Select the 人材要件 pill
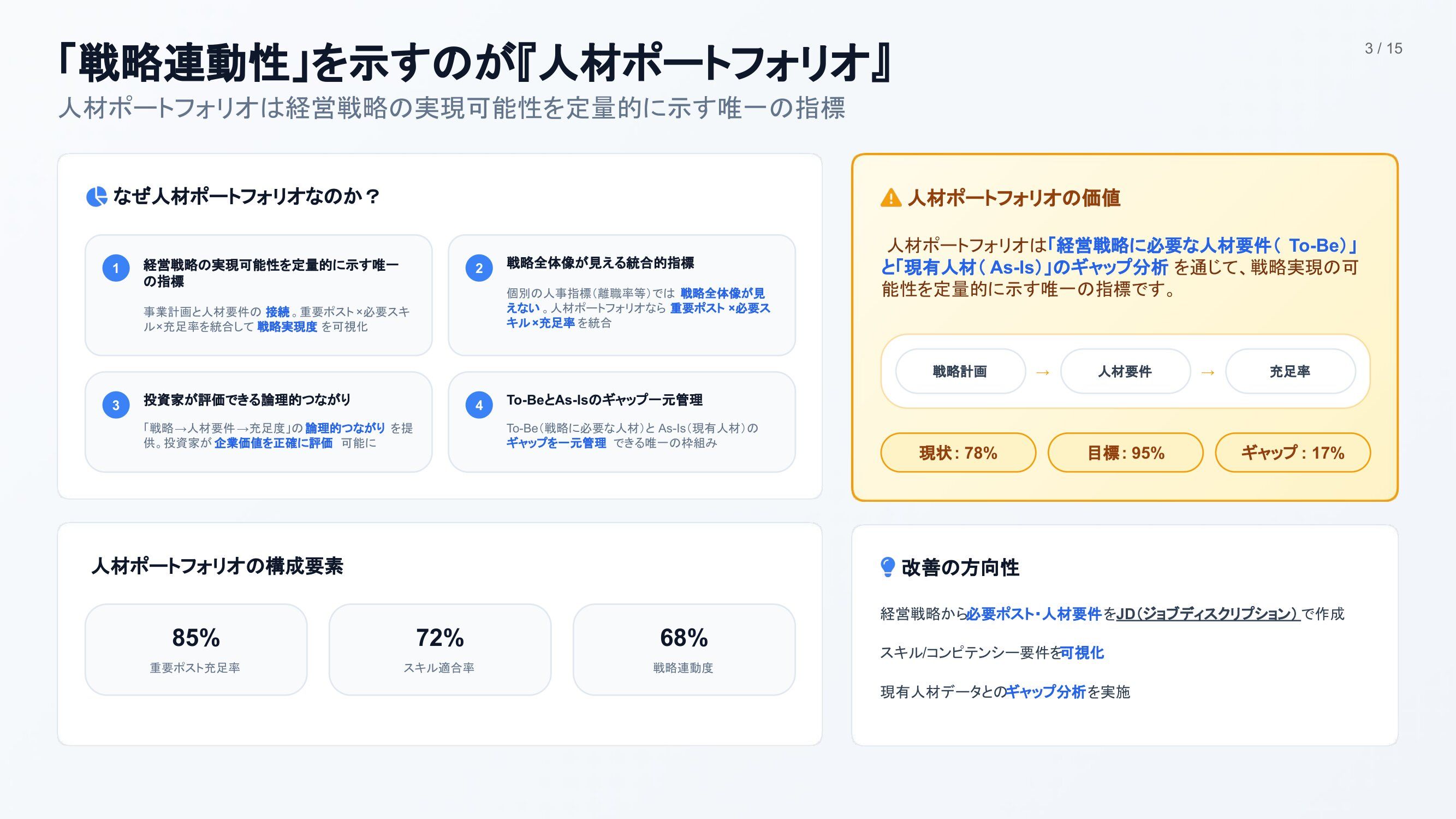The width and height of the screenshot is (1456, 819). pos(1125,371)
